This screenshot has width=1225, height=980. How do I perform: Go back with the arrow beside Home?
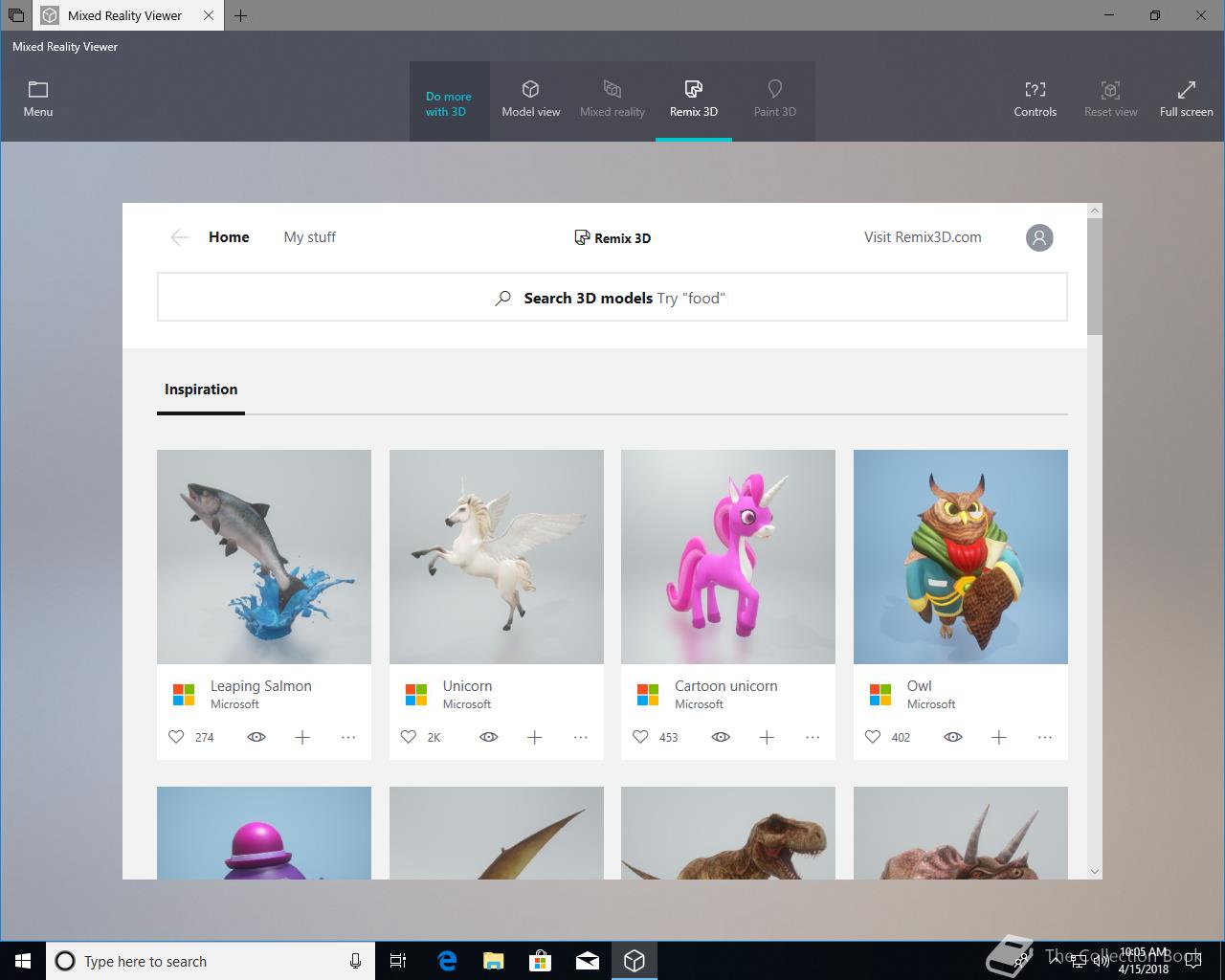tap(180, 237)
